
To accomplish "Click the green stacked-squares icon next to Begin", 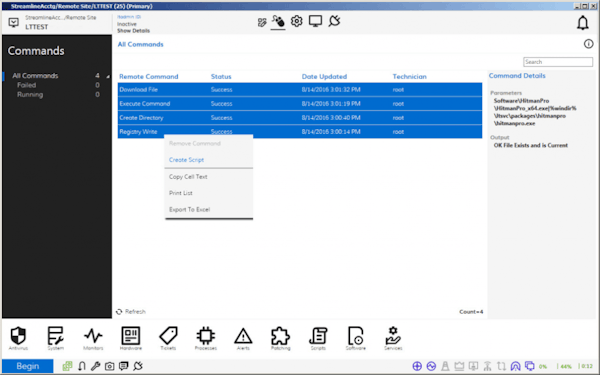I will point(67,366).
